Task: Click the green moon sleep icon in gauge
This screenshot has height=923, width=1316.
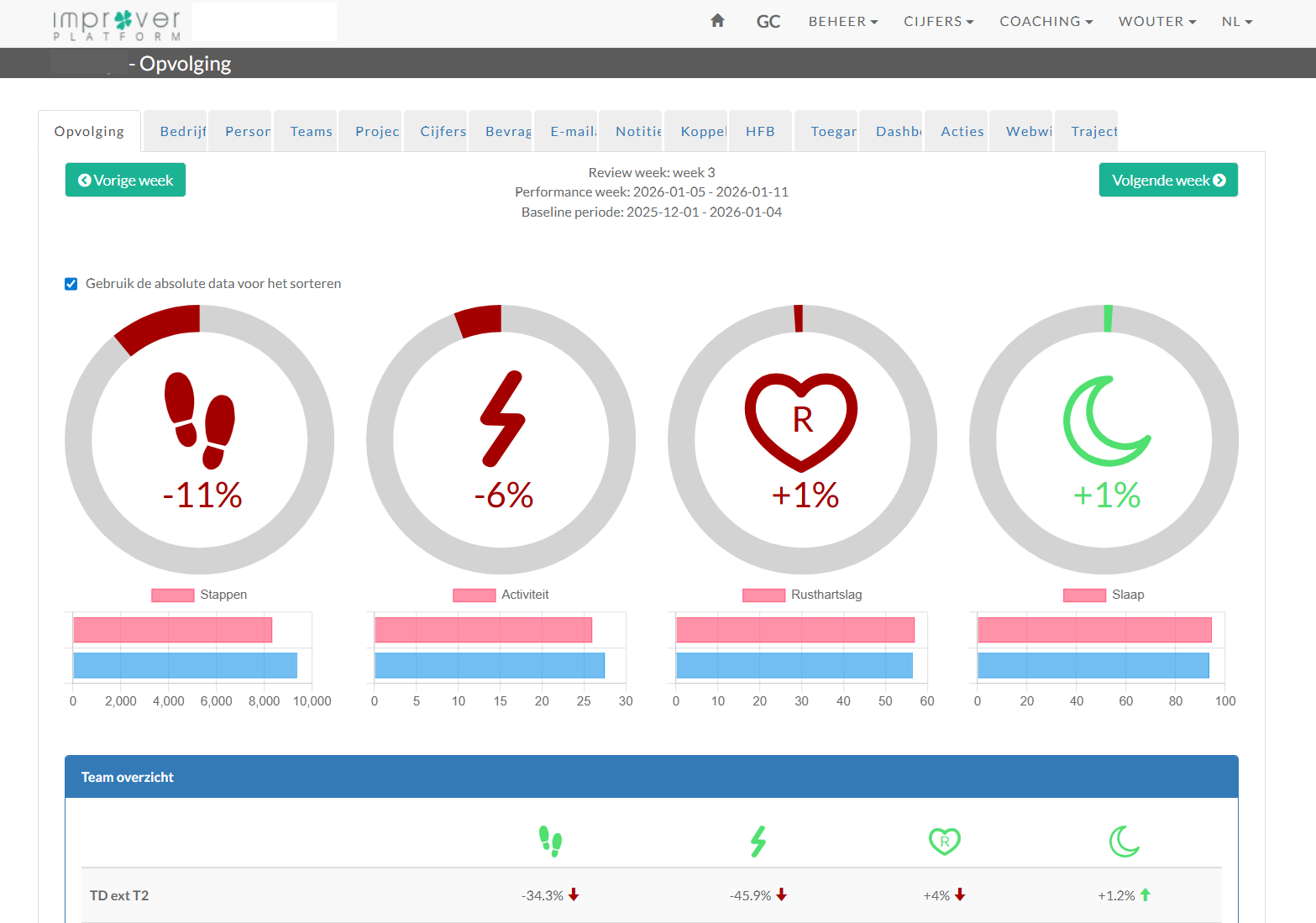Action: 1104,421
